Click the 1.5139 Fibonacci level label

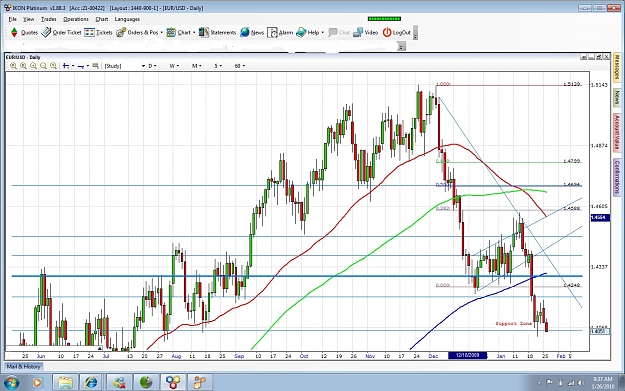(571, 84)
